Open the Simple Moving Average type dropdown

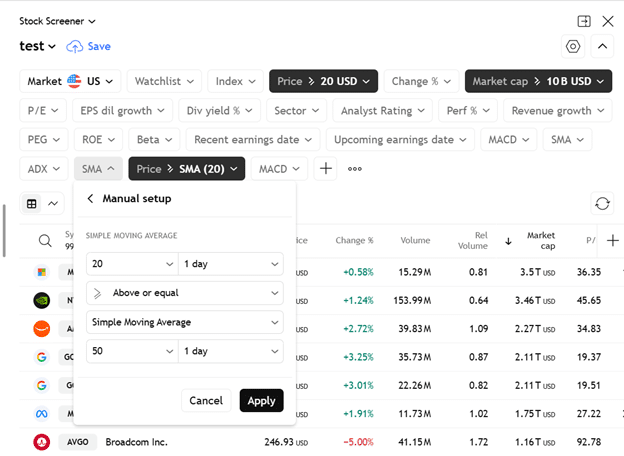tap(184, 322)
